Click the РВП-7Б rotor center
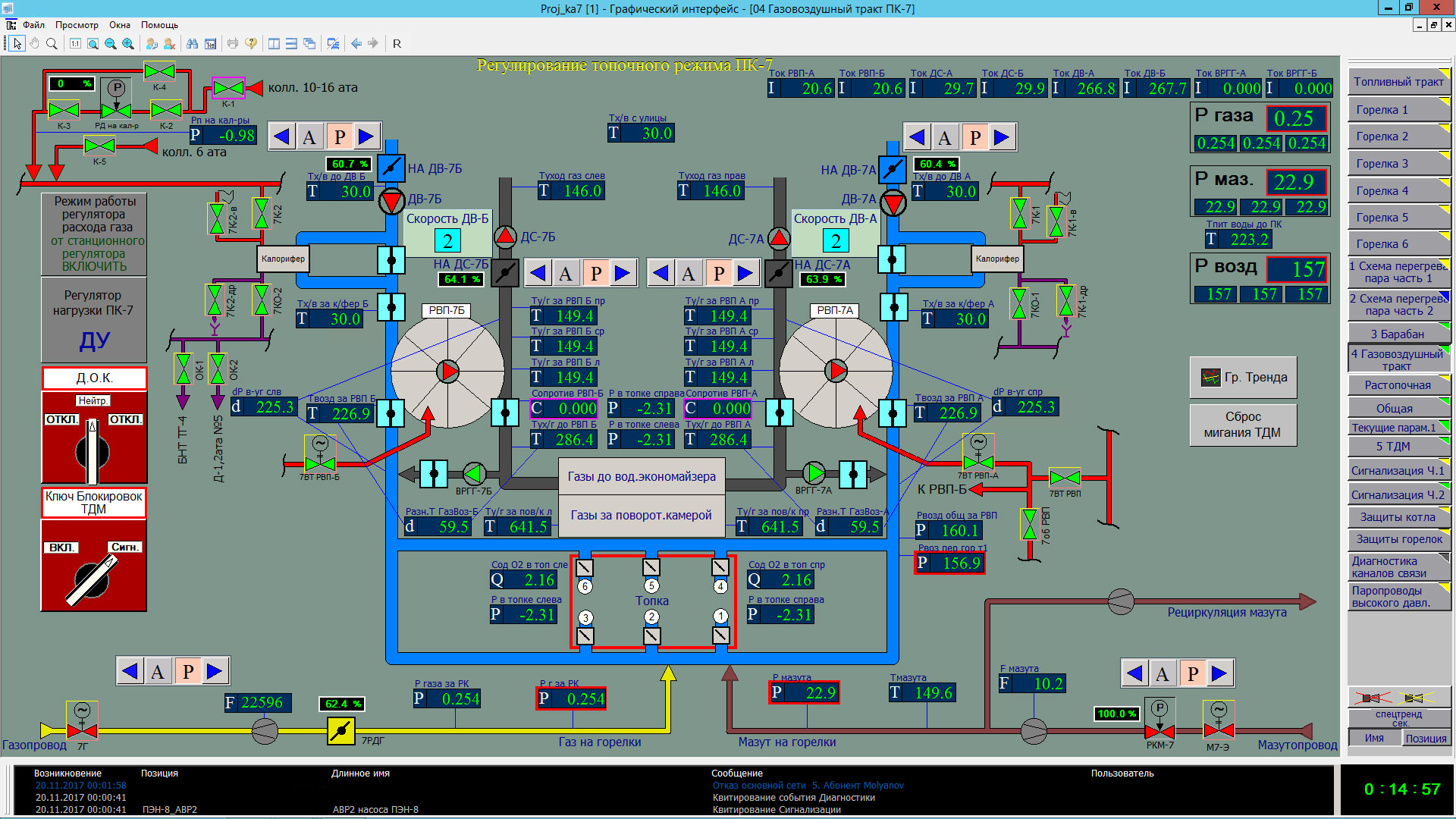Image resolution: width=1456 pixels, height=819 pixels. tap(447, 371)
